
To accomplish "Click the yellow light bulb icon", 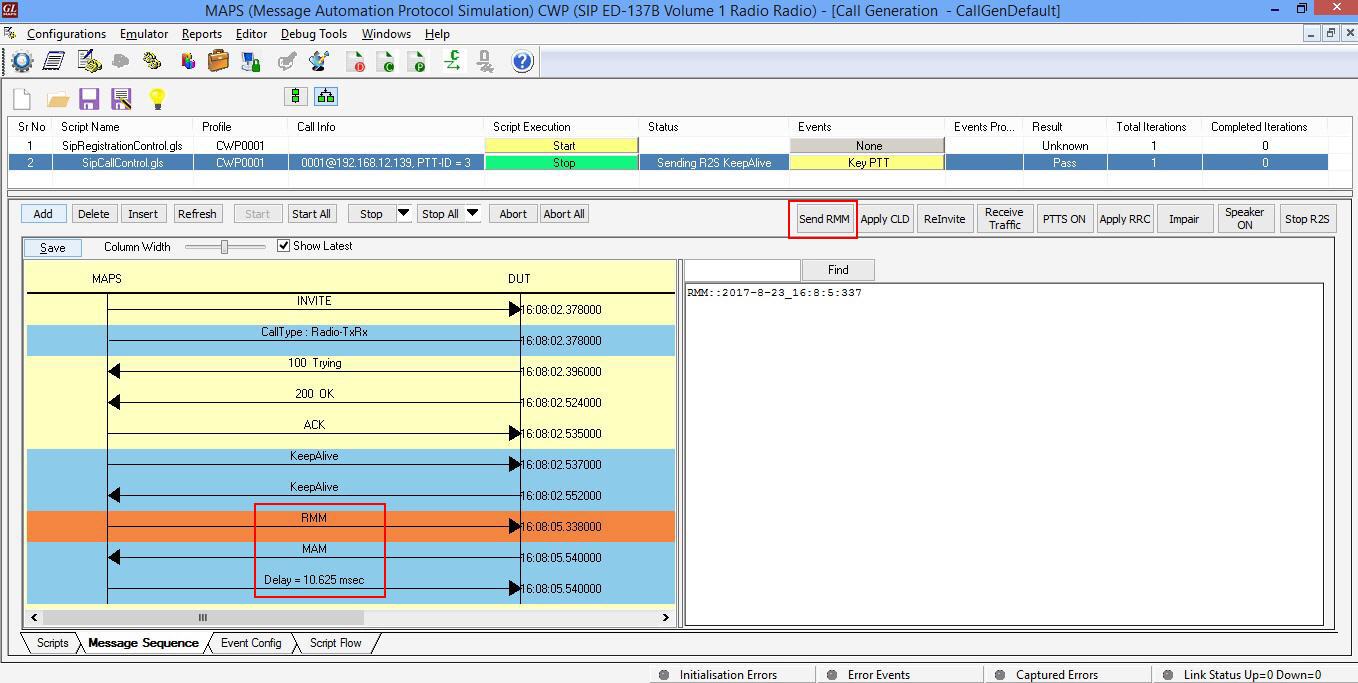I will point(156,98).
